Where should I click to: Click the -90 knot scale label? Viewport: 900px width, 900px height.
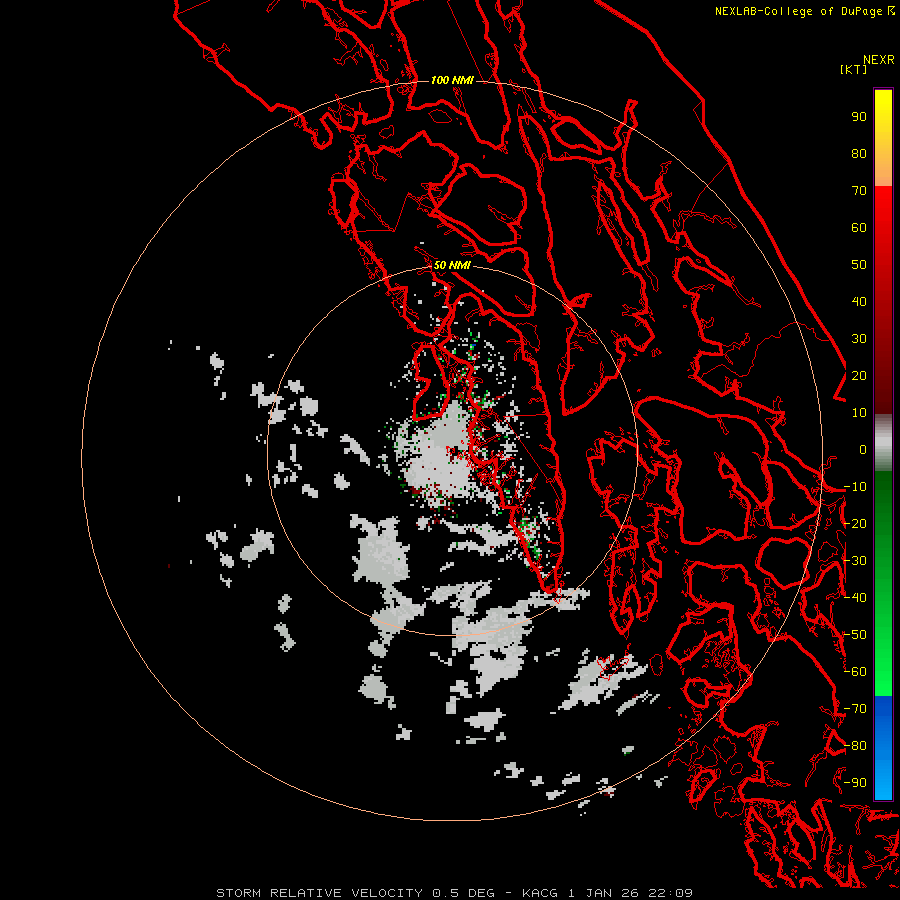[x=855, y=783]
